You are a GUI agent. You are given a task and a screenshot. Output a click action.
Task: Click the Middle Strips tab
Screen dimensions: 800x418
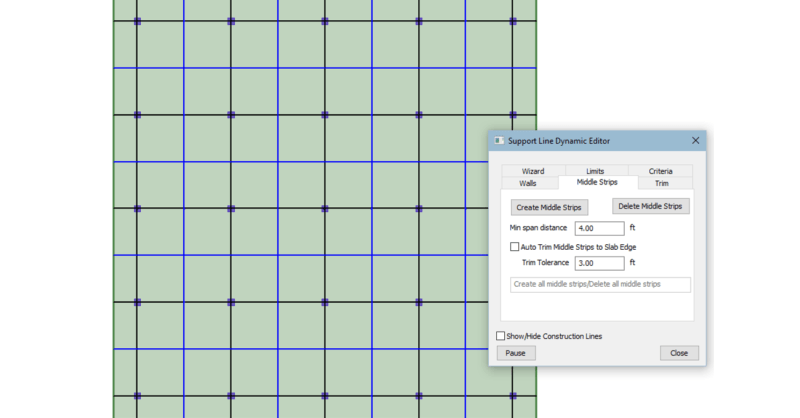point(596,183)
